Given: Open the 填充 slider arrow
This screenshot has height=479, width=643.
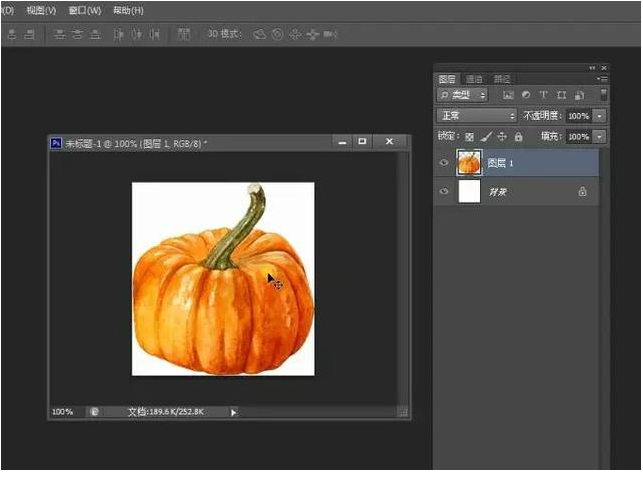Looking at the screenshot, I should pyautogui.click(x=600, y=137).
